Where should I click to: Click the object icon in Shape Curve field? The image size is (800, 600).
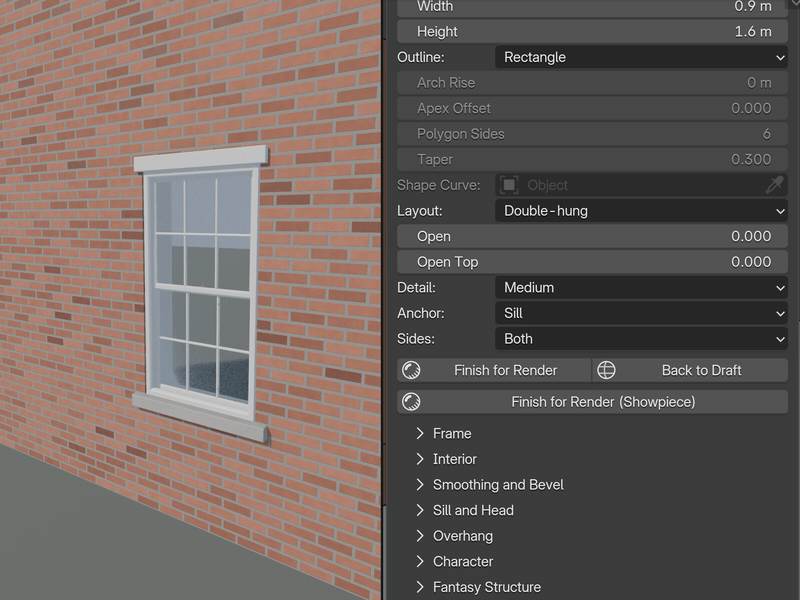tap(509, 185)
